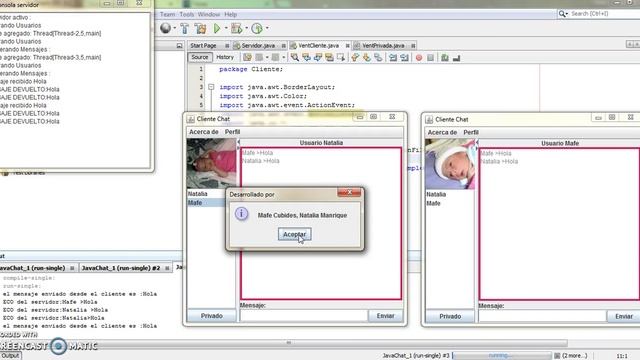Screen dimensions: 640x360
Task: Click the baby photo thumbnail in the Usuario Mafe window
Action: pos(450,164)
